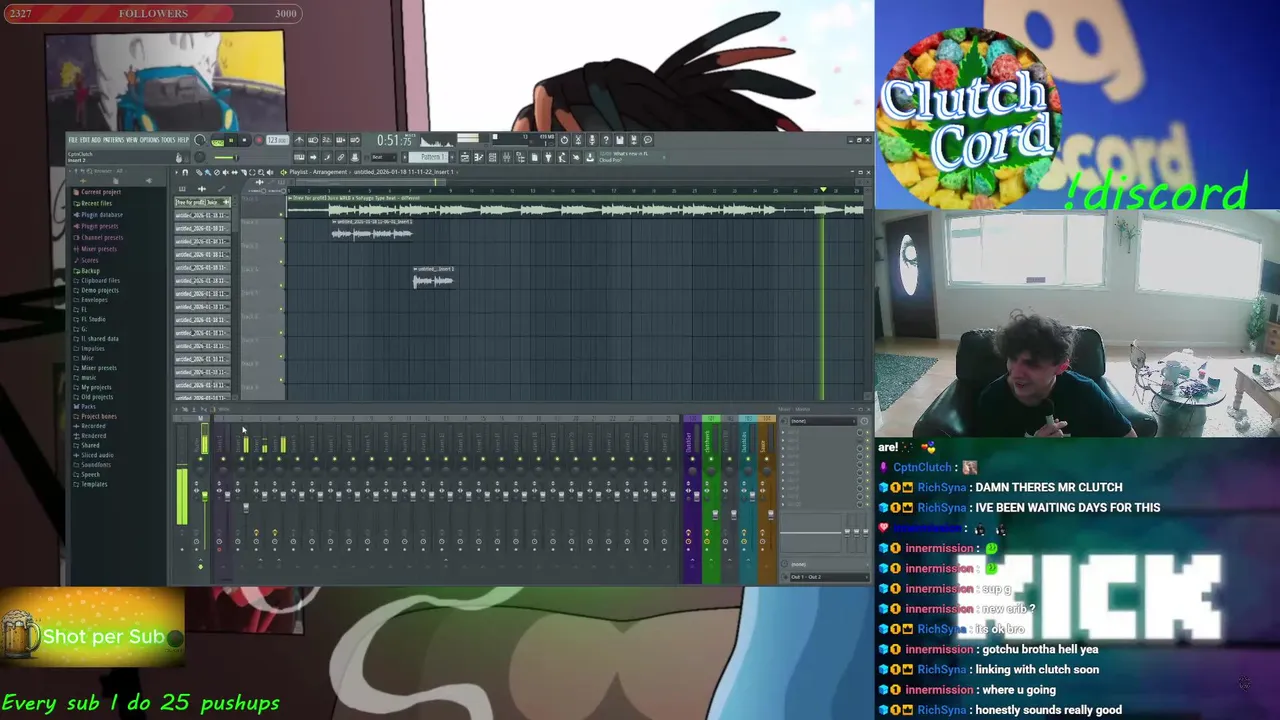Toggle the metronome
The image size is (1280, 720).
299,140
